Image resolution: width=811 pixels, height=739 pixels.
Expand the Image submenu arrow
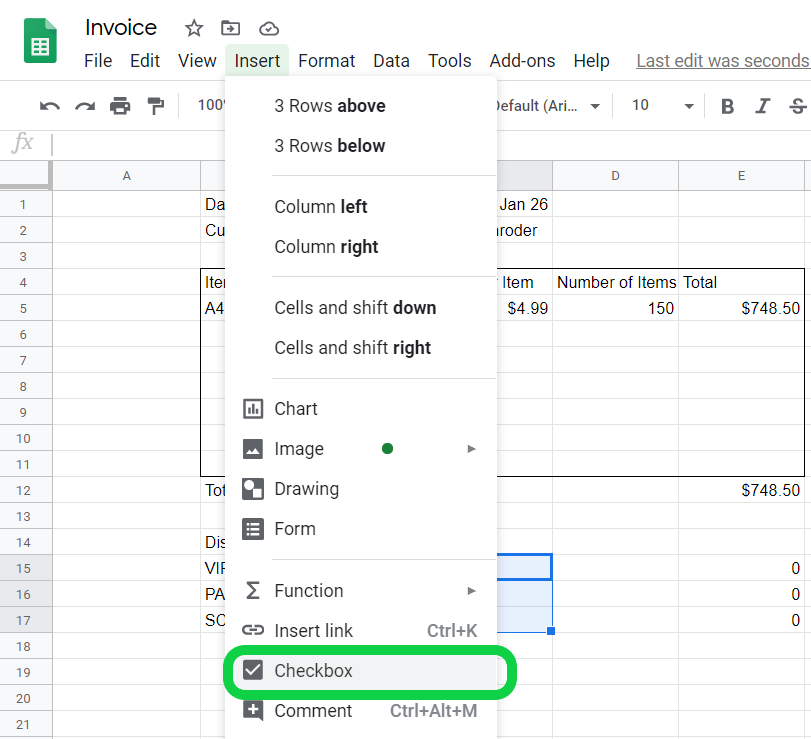pyautogui.click(x=471, y=449)
